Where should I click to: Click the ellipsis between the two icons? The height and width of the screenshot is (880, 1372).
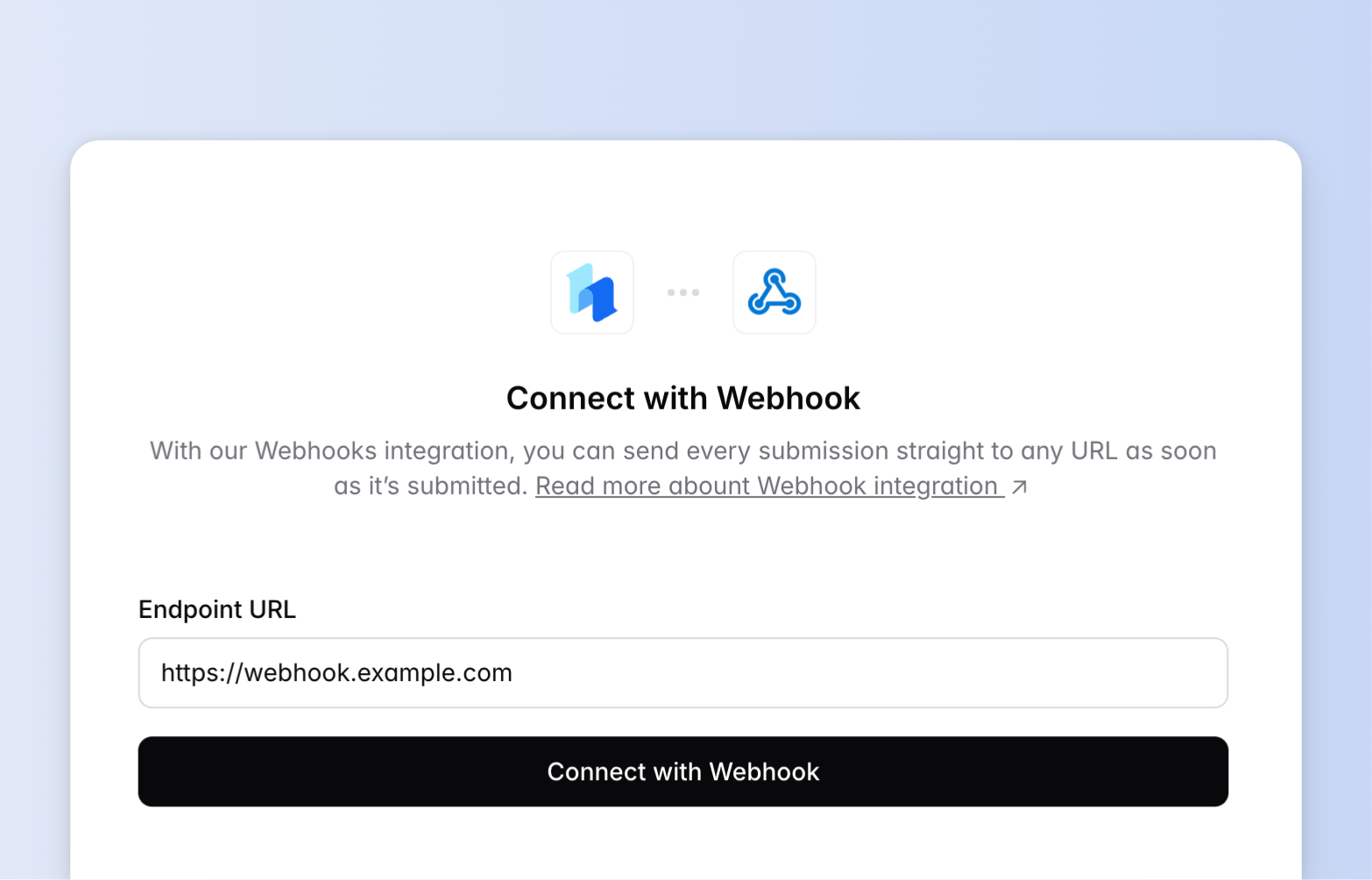(x=683, y=292)
